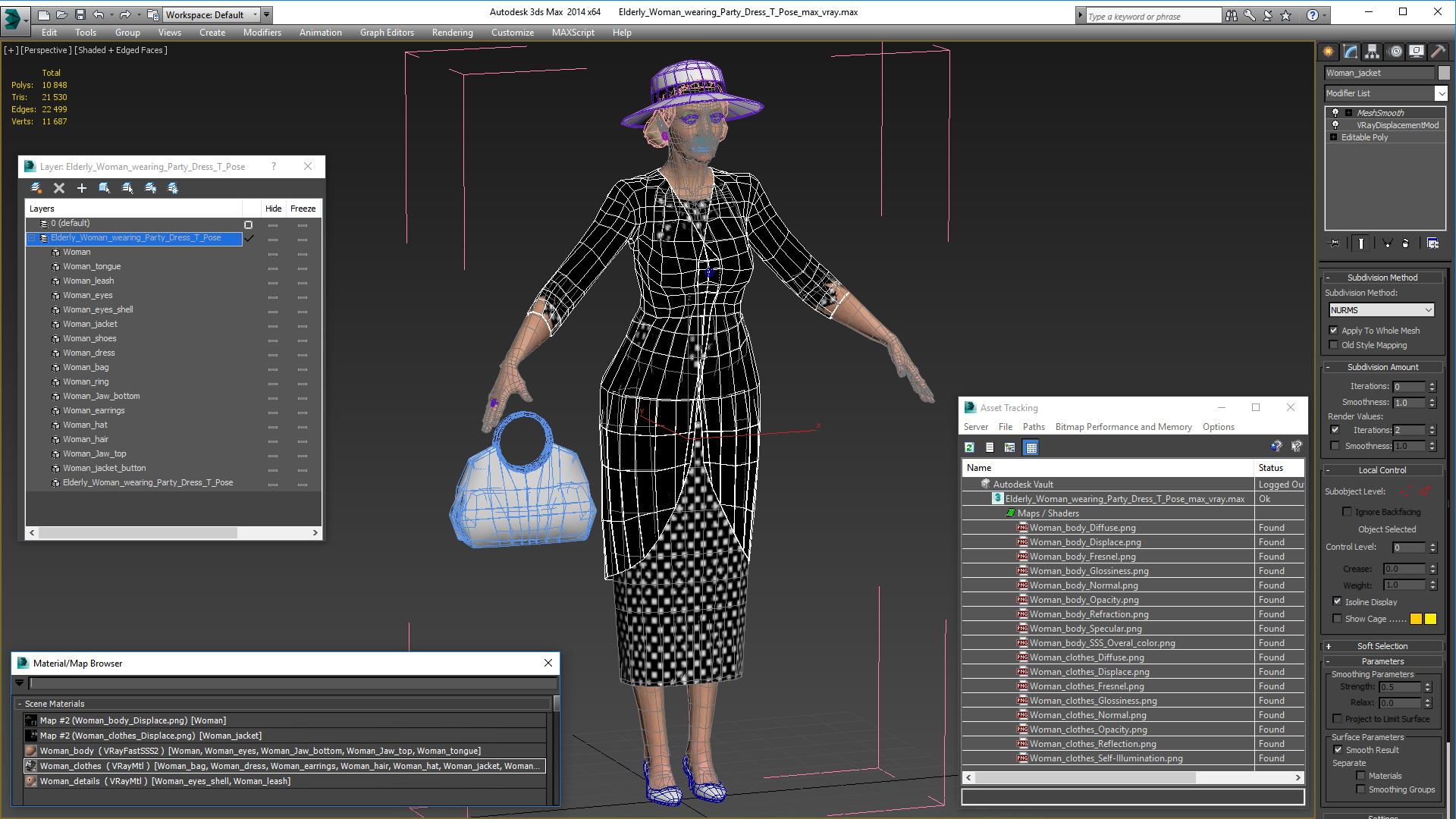The height and width of the screenshot is (819, 1456).
Task: Enable Ignore Backfacing checkbox
Action: [x=1347, y=512]
